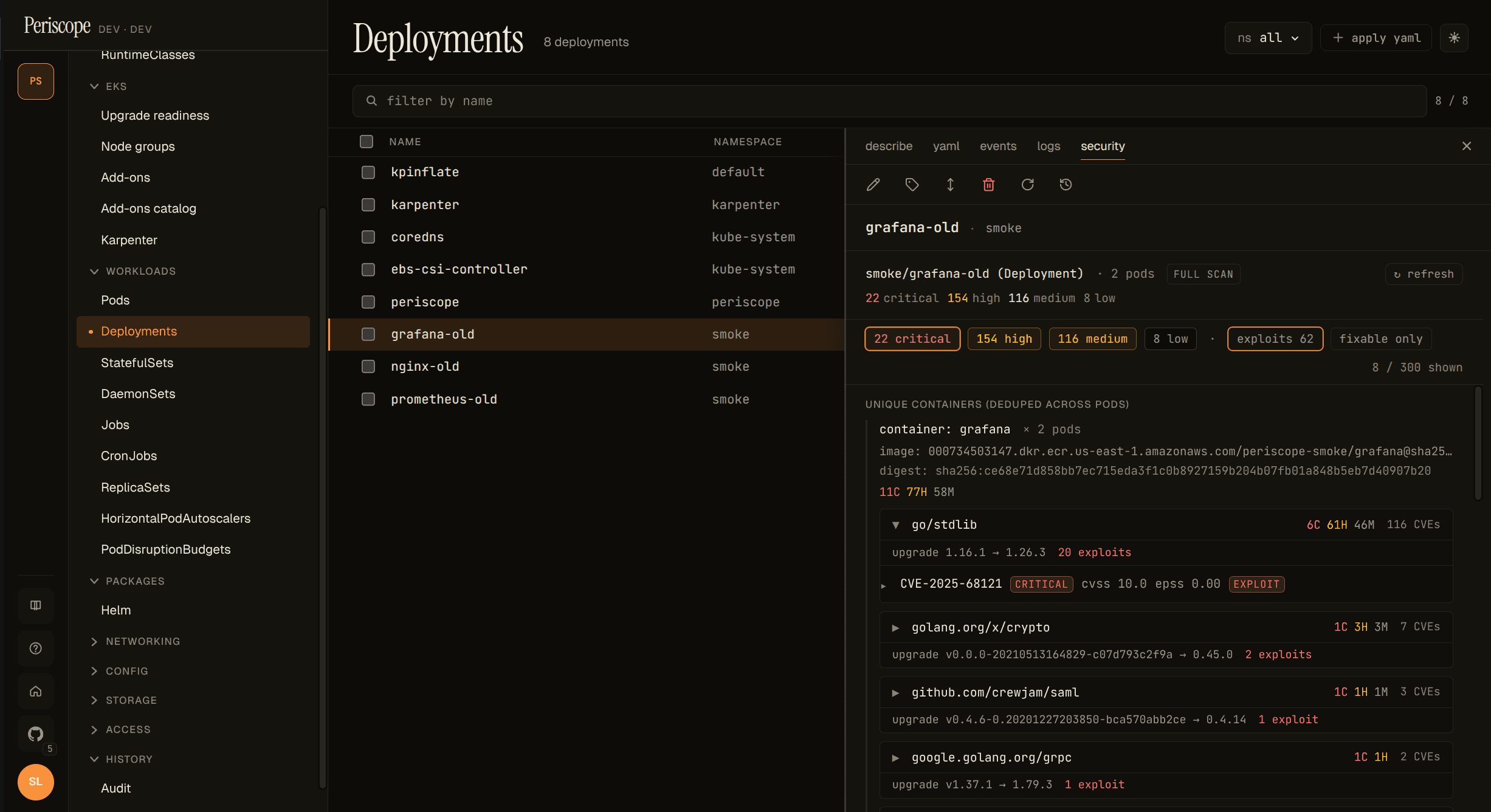Open Helm in the sidebar
This screenshot has height=812, width=1491.
(193, 610)
